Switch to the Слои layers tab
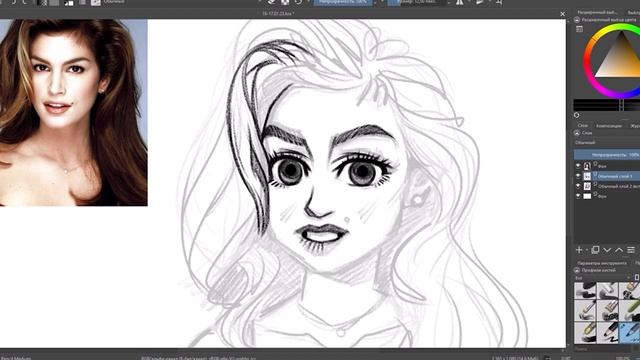Screen dimensions: 640x360 coord(583,126)
